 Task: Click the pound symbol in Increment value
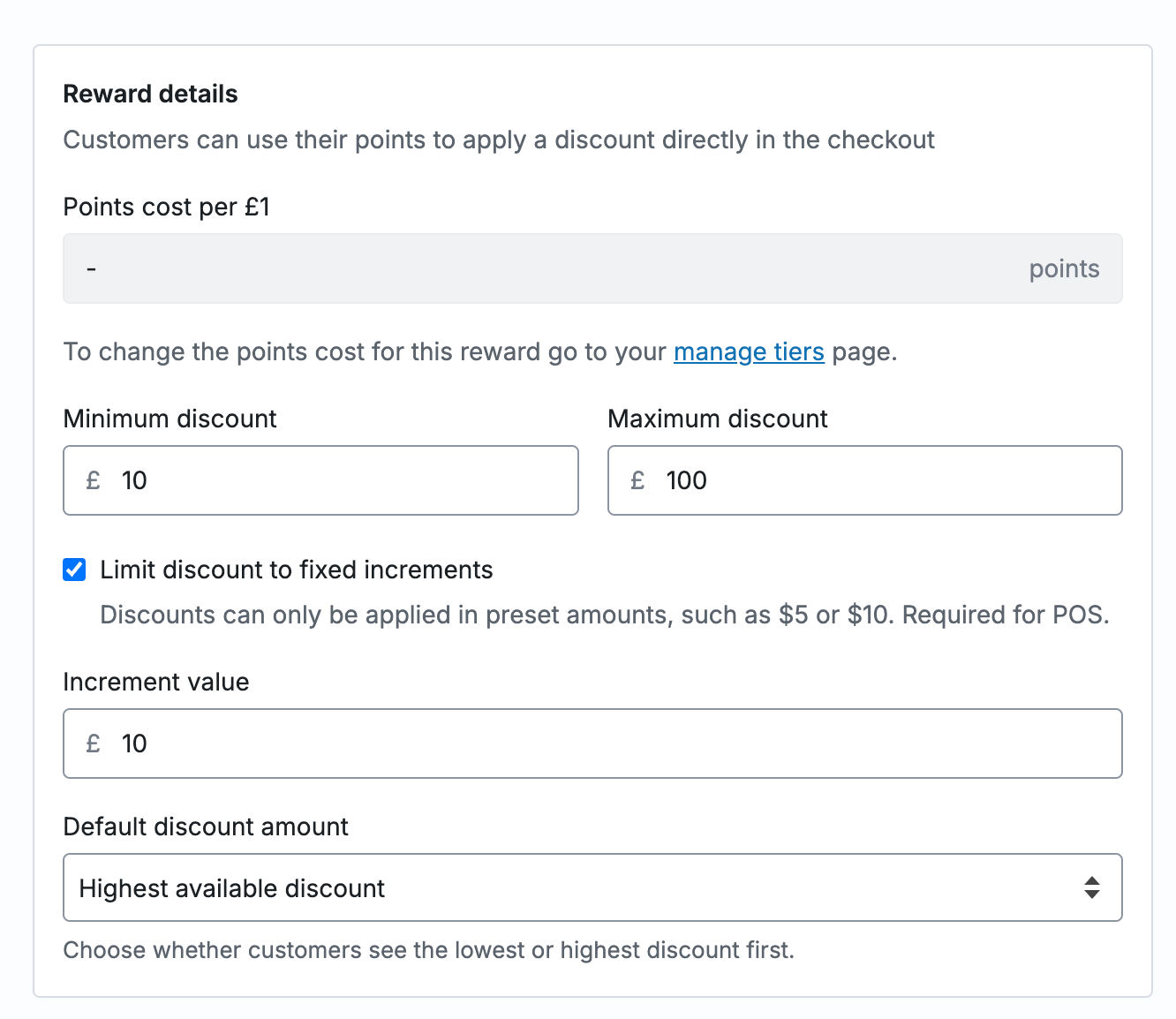coord(94,743)
